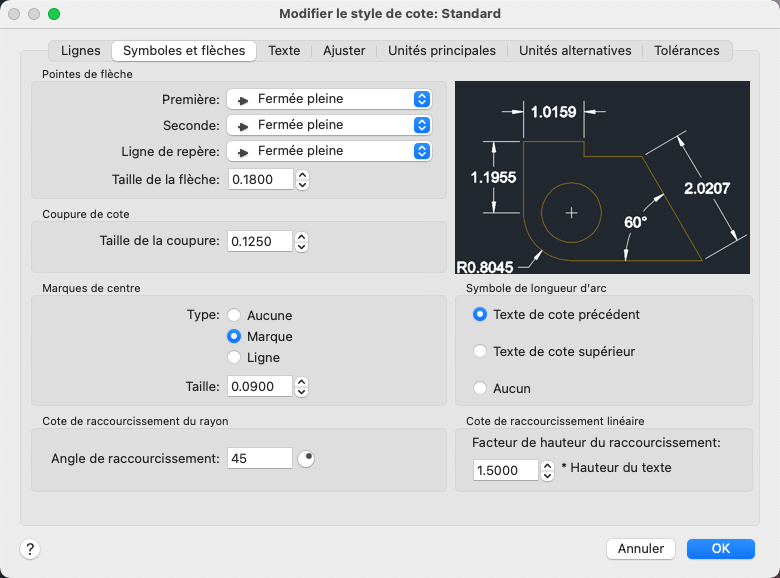Open the Première arrowhead dropdown
780x578 pixels.
[329, 99]
